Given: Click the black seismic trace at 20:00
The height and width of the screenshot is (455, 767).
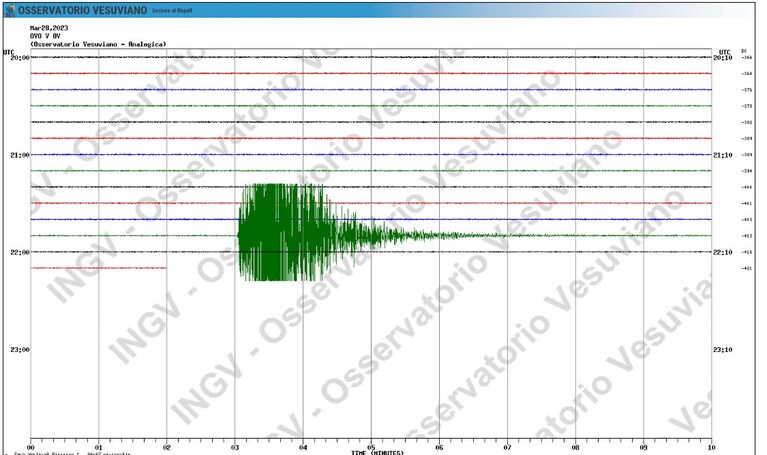Looking at the screenshot, I should [371, 57].
